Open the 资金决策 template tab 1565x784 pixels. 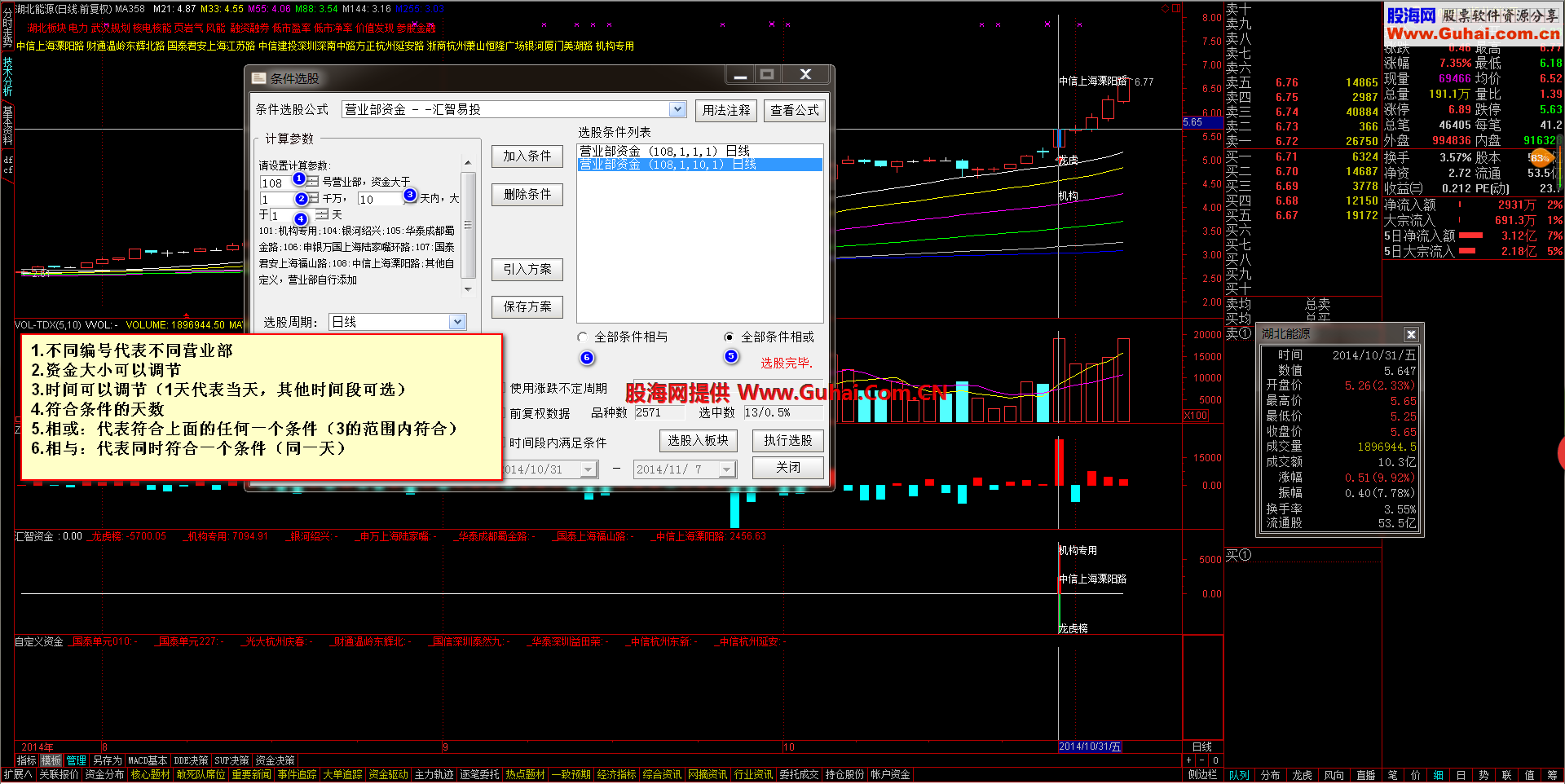coord(275,761)
